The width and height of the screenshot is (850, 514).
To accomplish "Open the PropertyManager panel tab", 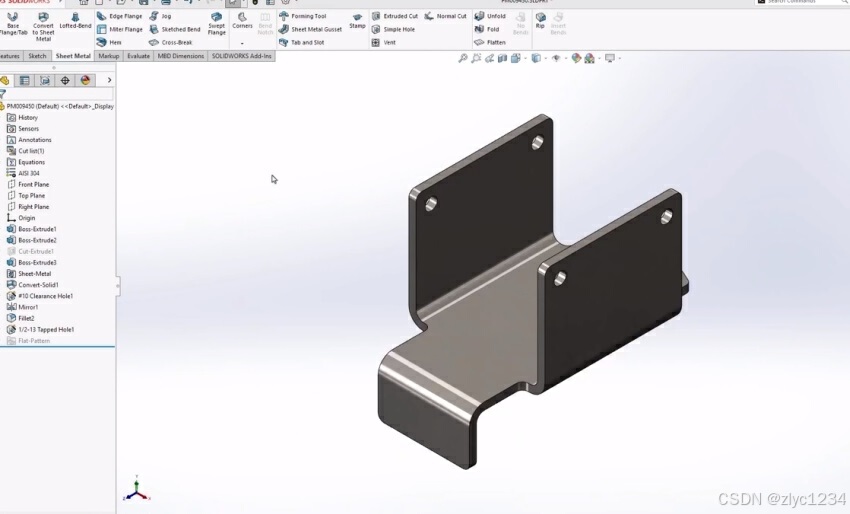I will (x=24, y=80).
